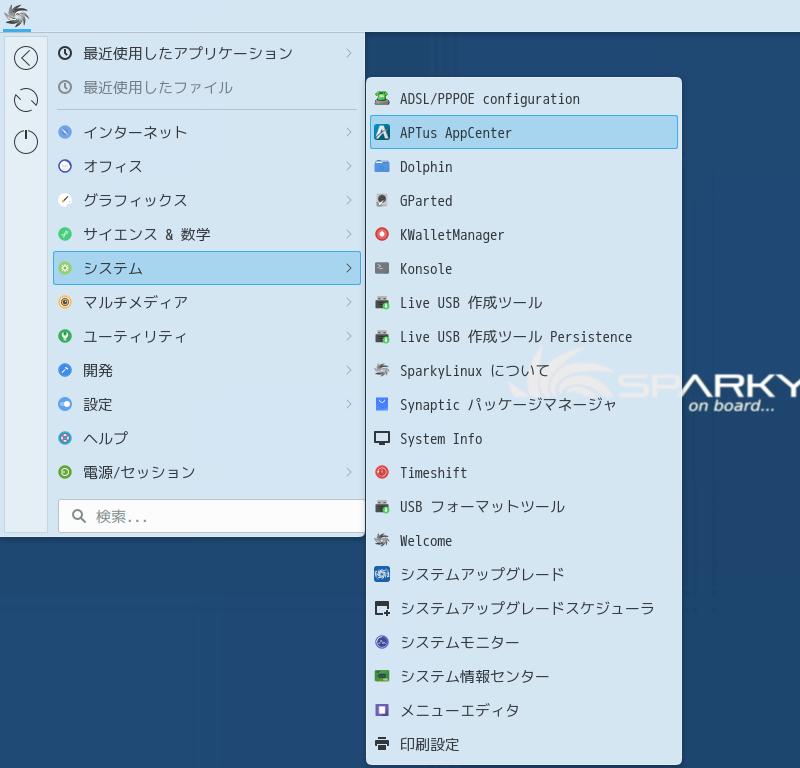Launch 印刷設定

tap(524, 744)
